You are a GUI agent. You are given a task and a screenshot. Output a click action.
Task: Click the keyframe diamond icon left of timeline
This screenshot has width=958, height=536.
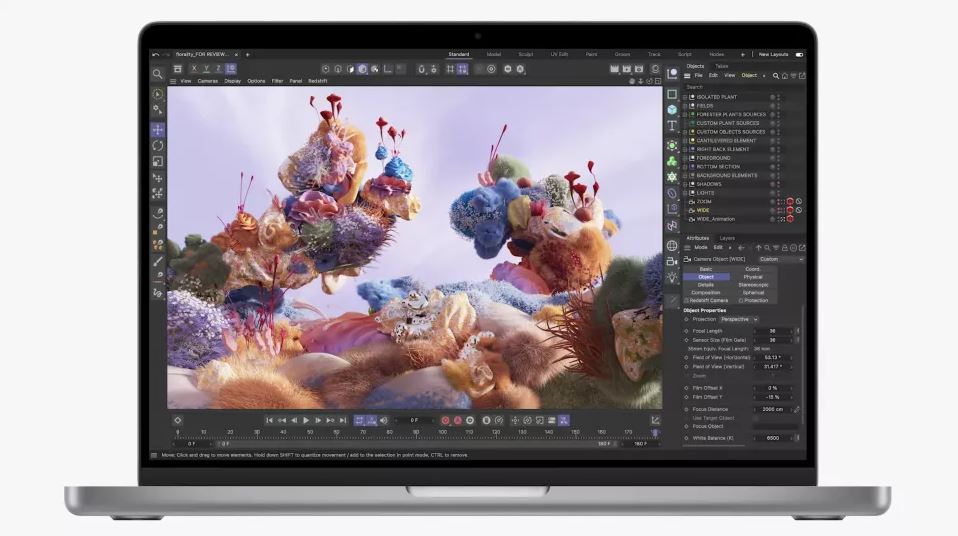178,420
